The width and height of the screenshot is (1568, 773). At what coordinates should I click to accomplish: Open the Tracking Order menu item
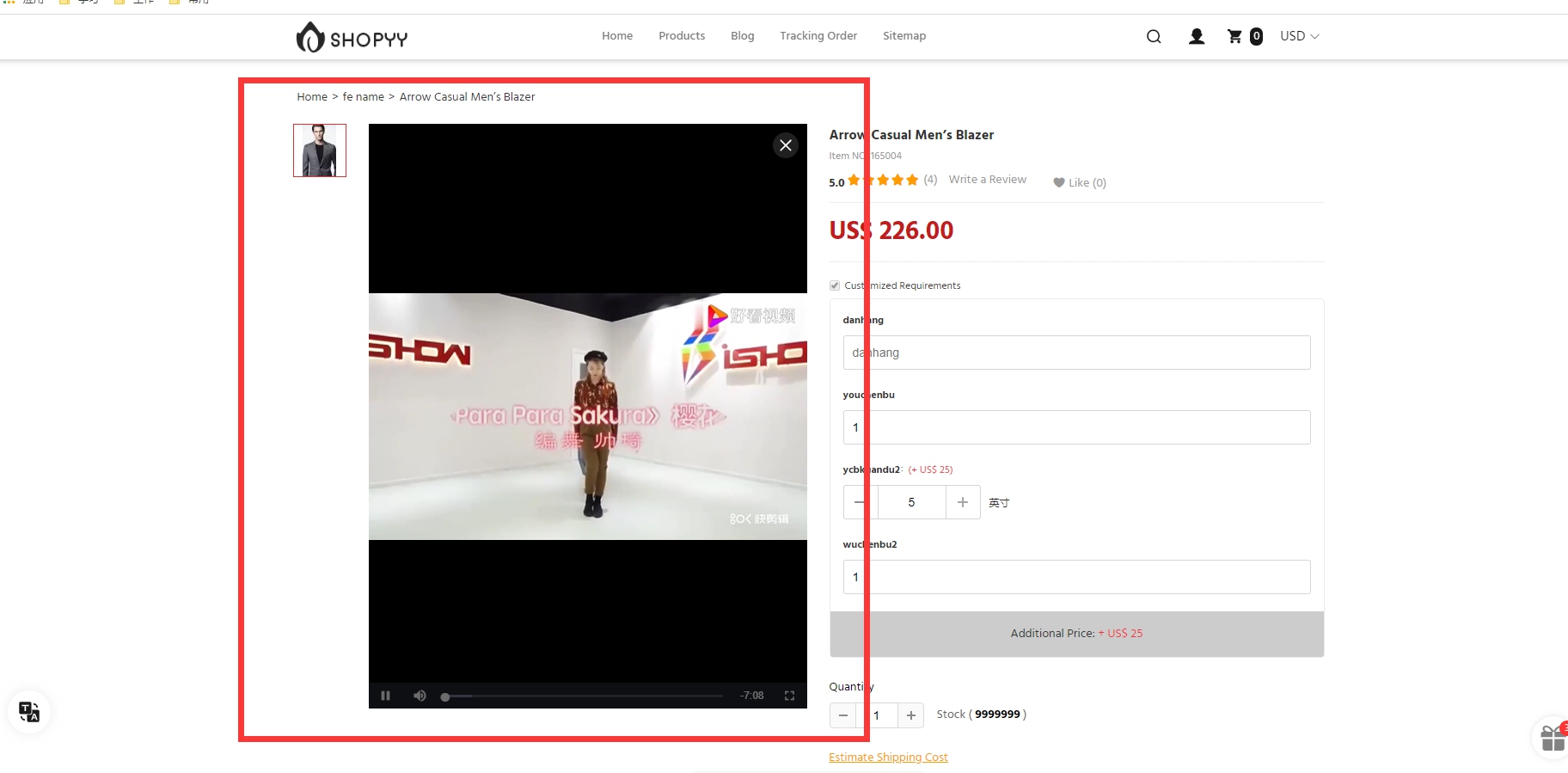coord(818,36)
